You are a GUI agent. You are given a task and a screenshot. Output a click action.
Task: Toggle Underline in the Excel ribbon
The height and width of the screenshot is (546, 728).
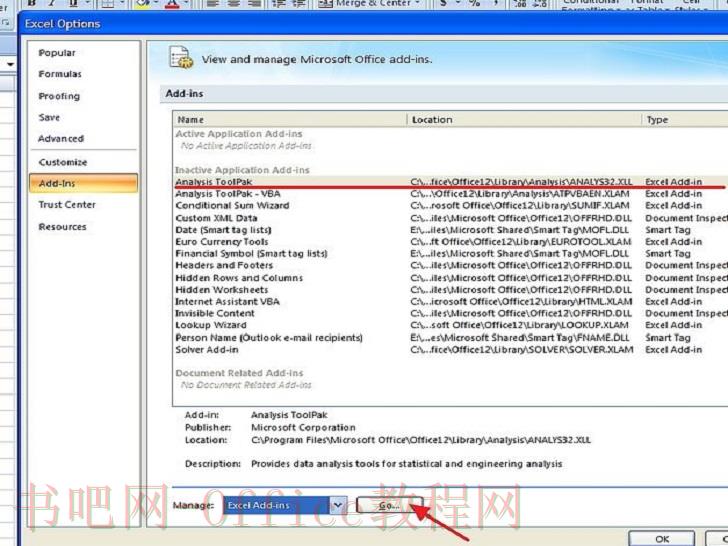[73, 3]
